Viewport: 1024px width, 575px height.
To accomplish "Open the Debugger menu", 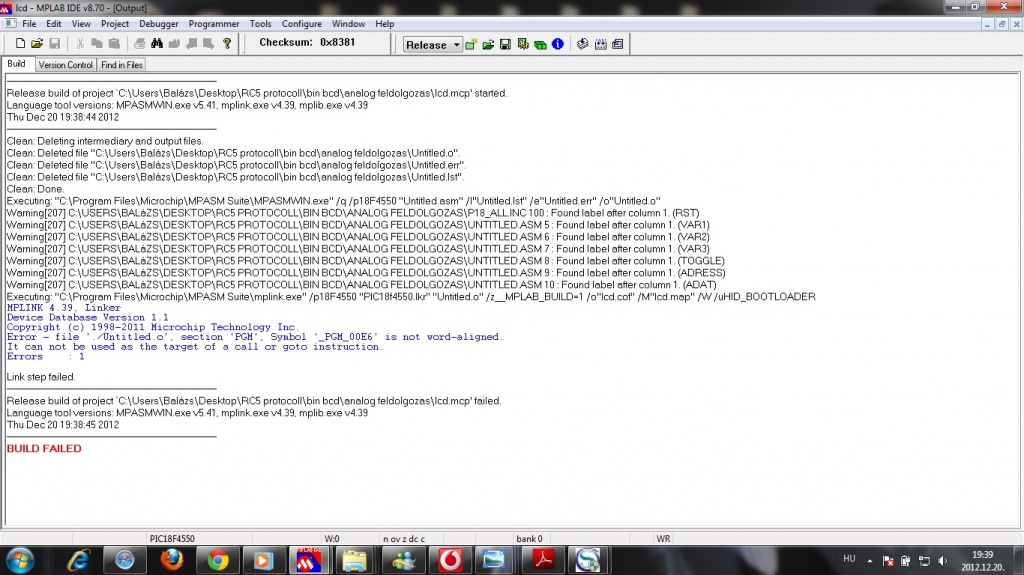I will coord(159,24).
